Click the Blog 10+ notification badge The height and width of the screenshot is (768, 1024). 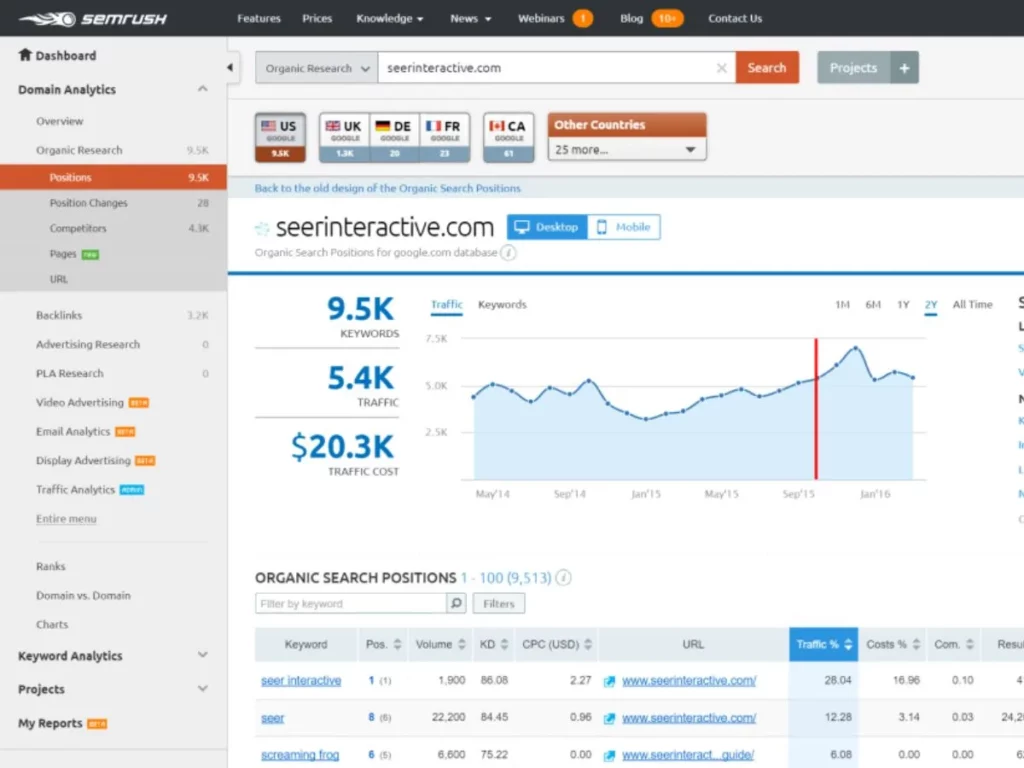click(x=667, y=18)
